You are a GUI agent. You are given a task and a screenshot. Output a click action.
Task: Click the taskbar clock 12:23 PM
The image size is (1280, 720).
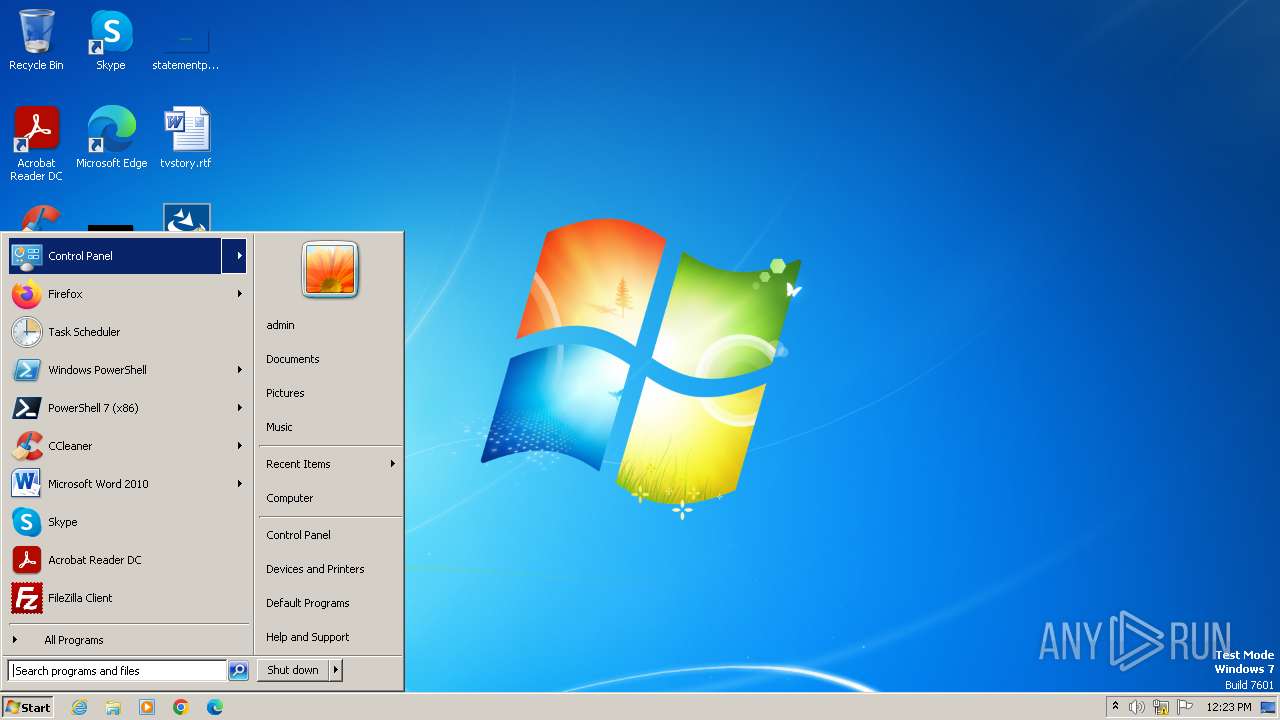click(x=1229, y=707)
